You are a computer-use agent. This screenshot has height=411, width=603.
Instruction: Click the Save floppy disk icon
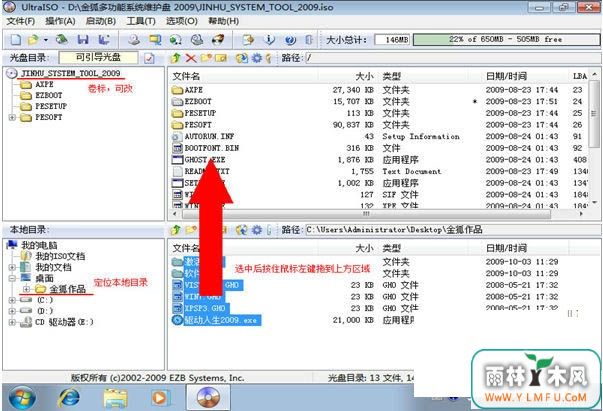[83, 39]
